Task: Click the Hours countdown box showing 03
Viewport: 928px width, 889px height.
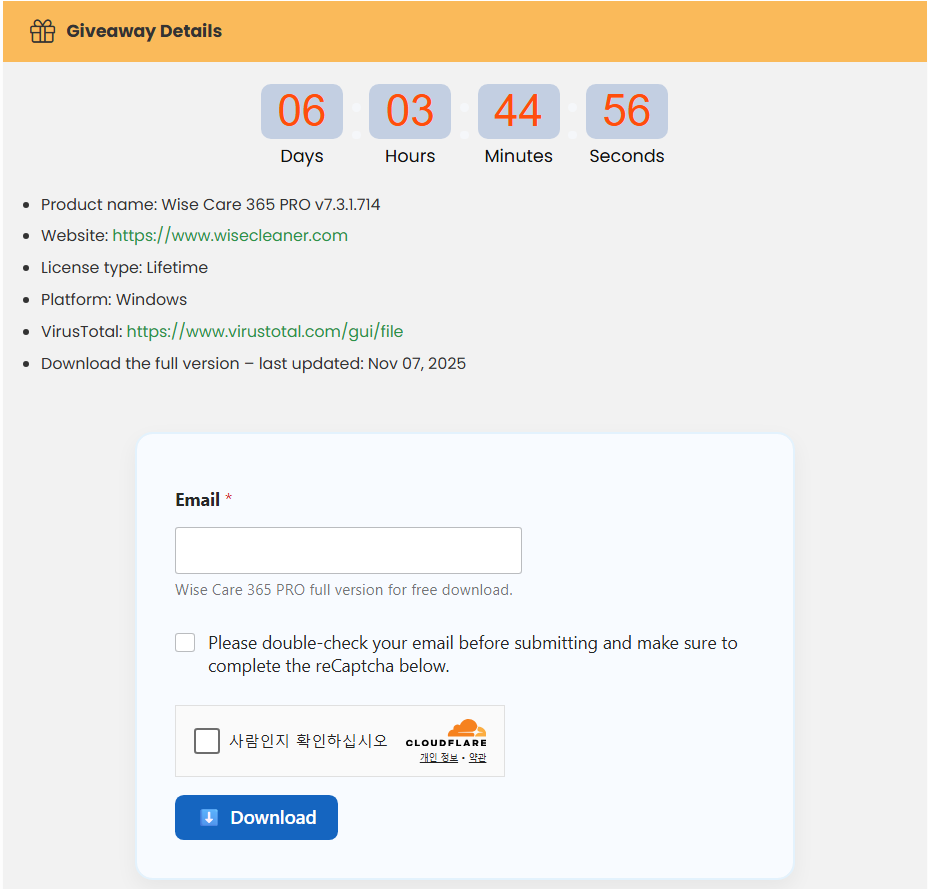Action: click(410, 111)
